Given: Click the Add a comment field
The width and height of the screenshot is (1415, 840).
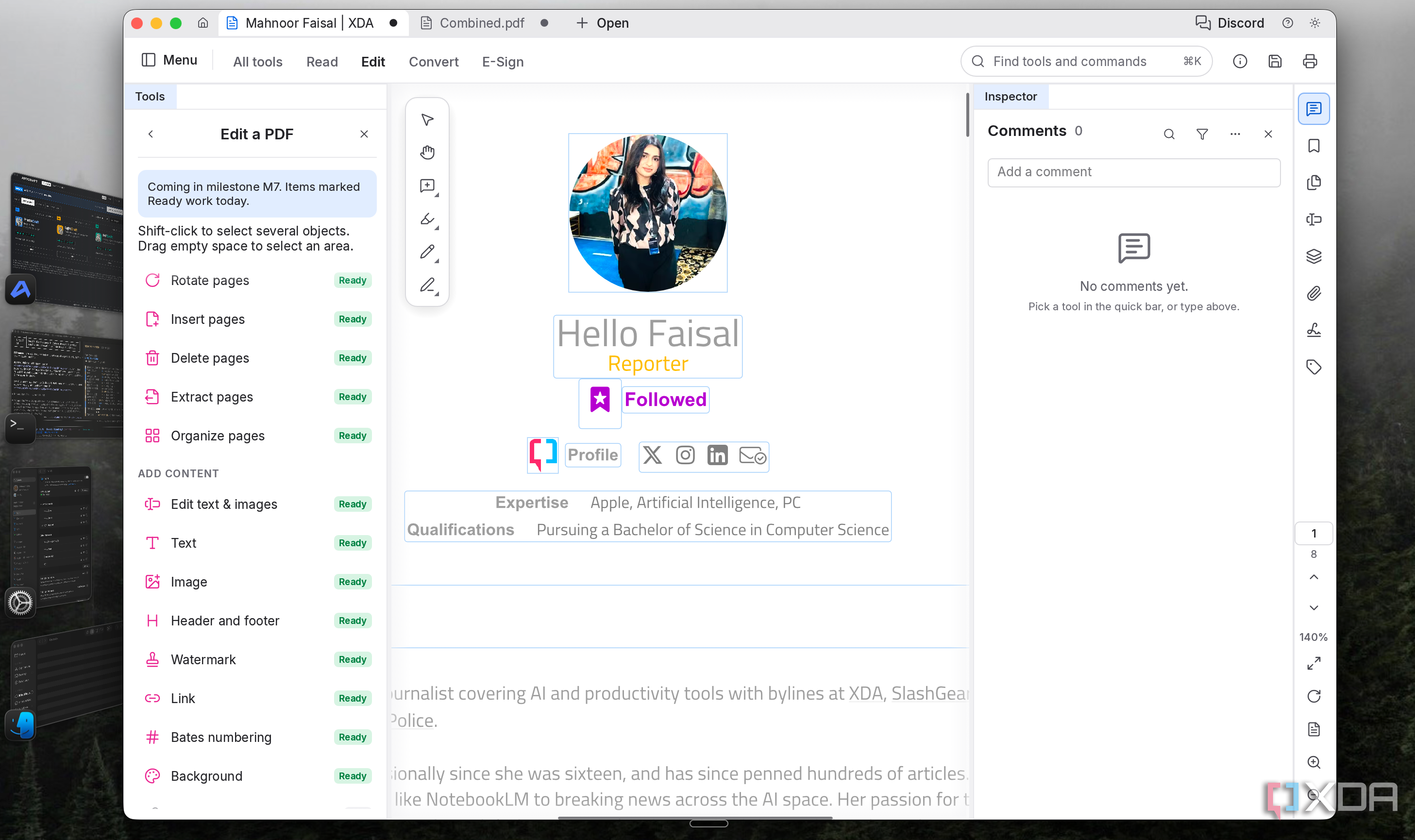Looking at the screenshot, I should [x=1134, y=172].
